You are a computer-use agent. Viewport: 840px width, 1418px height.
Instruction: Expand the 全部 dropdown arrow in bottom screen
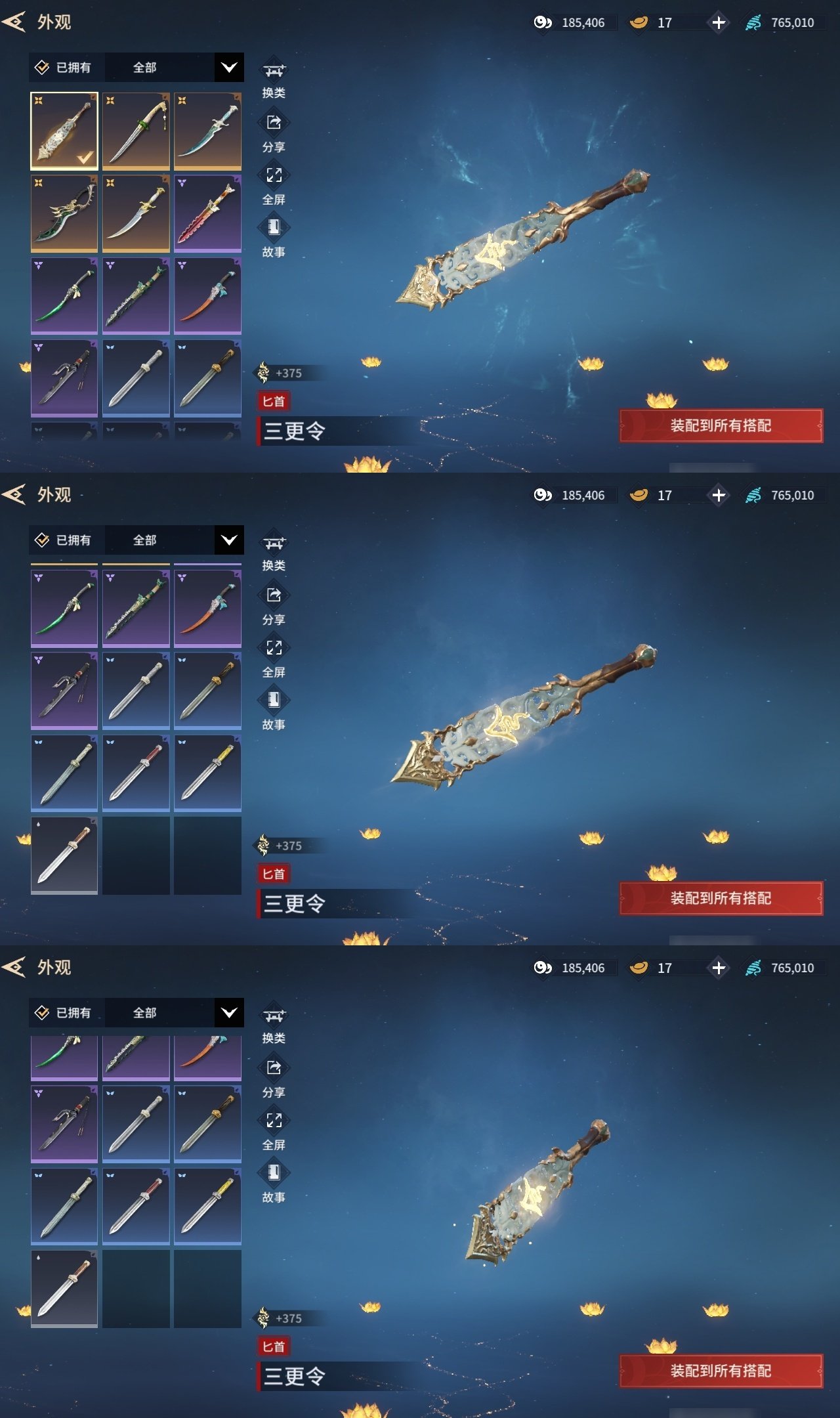click(229, 1012)
